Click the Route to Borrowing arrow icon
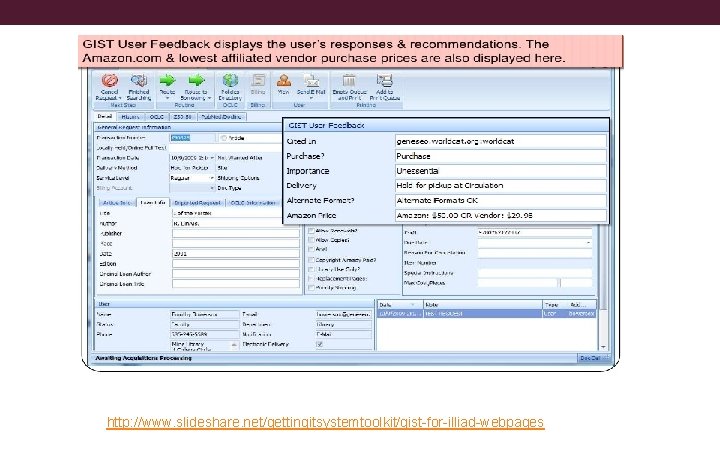 (x=196, y=80)
